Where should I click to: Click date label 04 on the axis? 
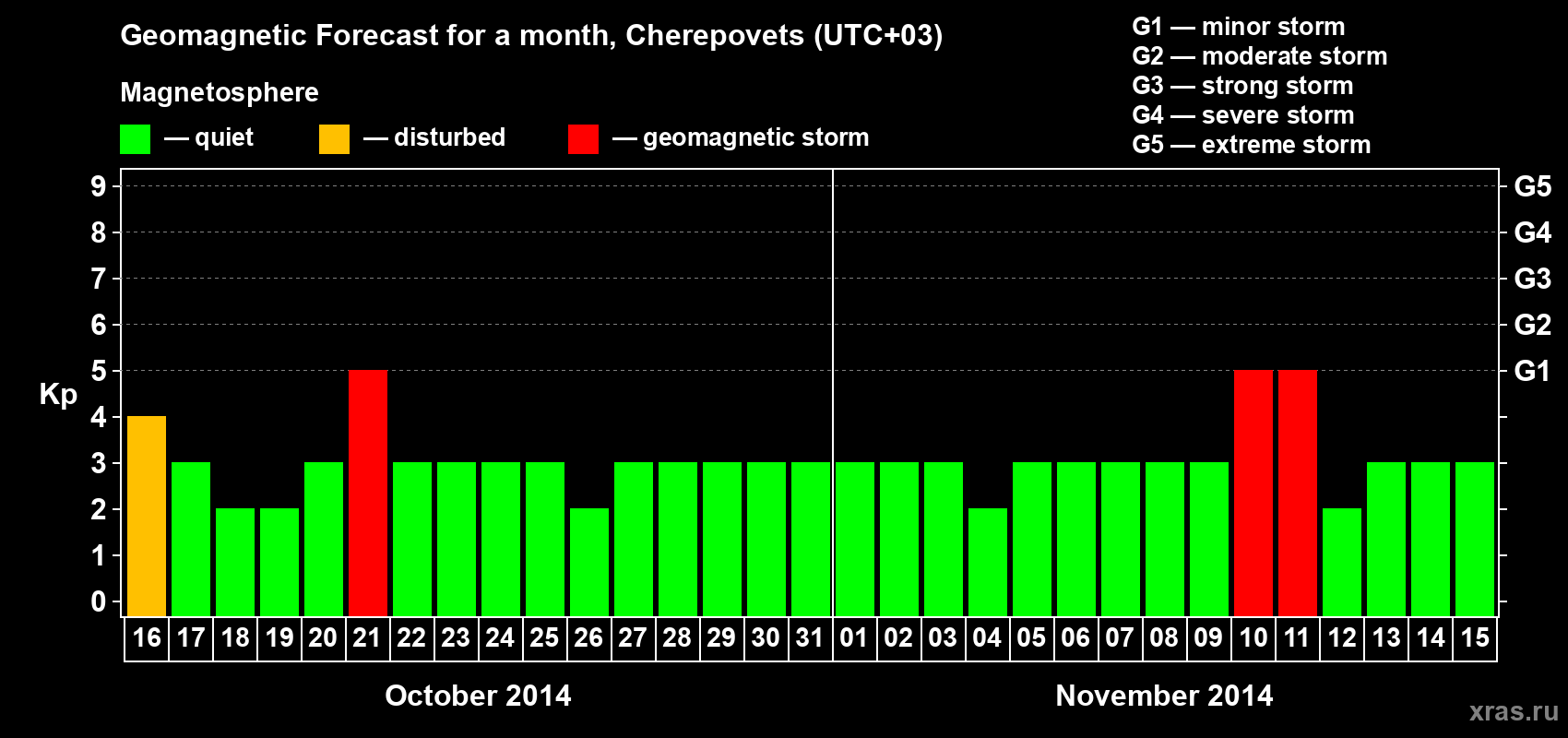point(987,637)
